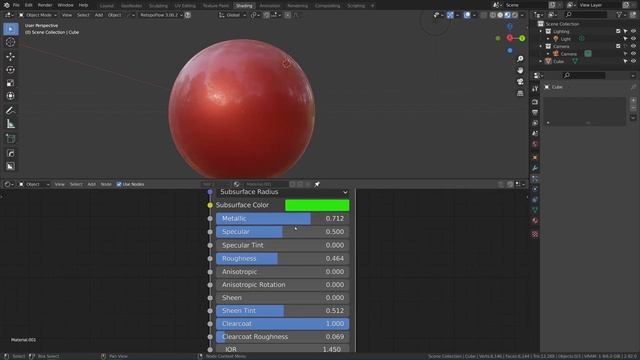
Task: Click the properties editor search field
Action: 584,76
